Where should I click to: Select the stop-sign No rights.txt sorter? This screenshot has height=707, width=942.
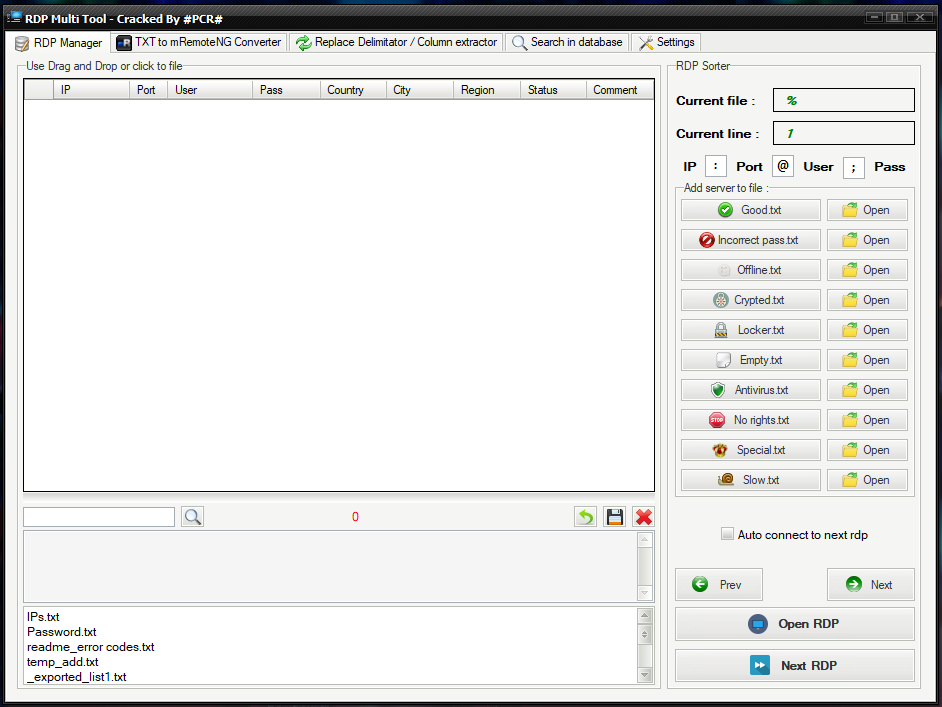(x=750, y=420)
